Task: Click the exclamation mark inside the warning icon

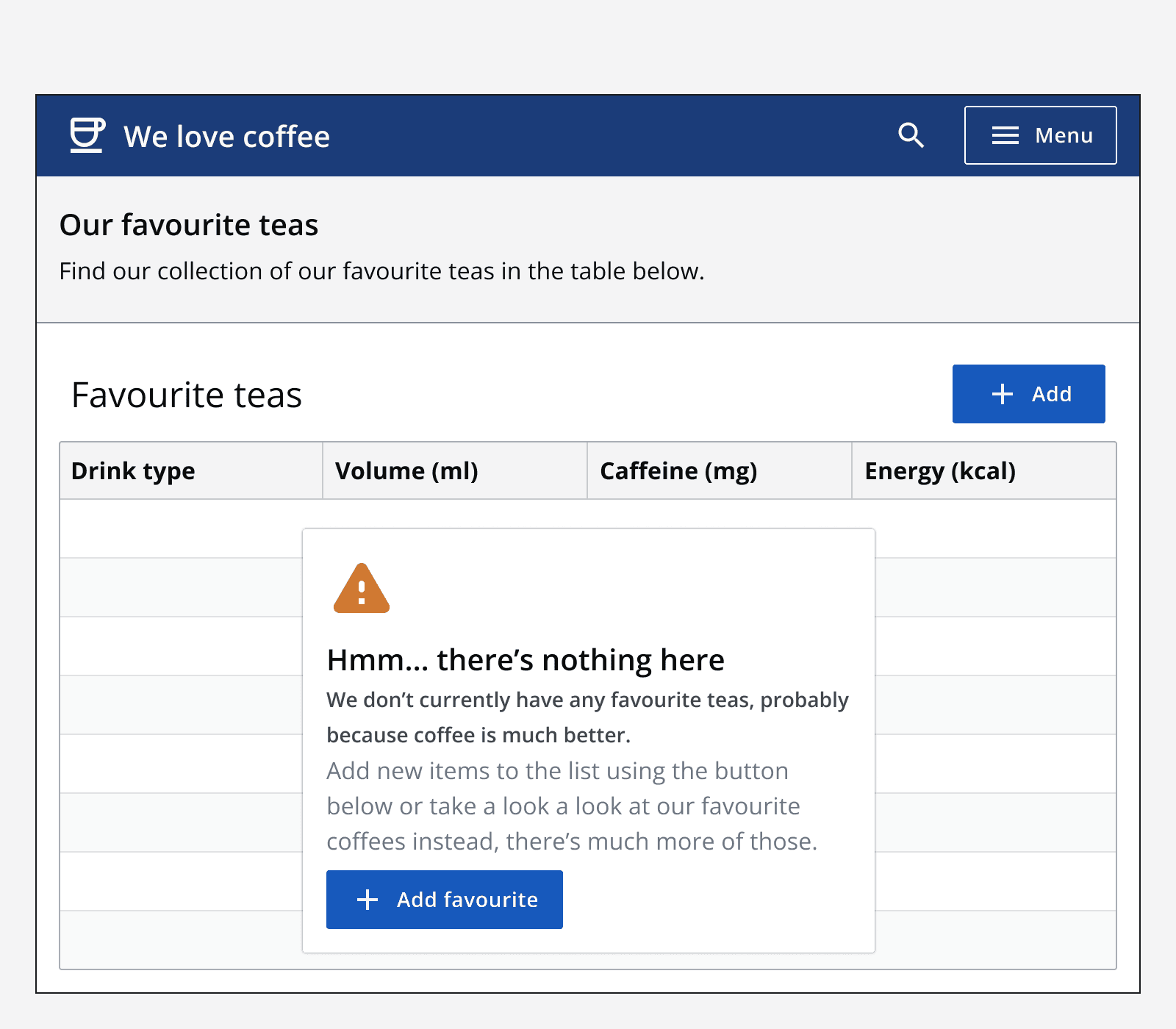Action: (362, 594)
